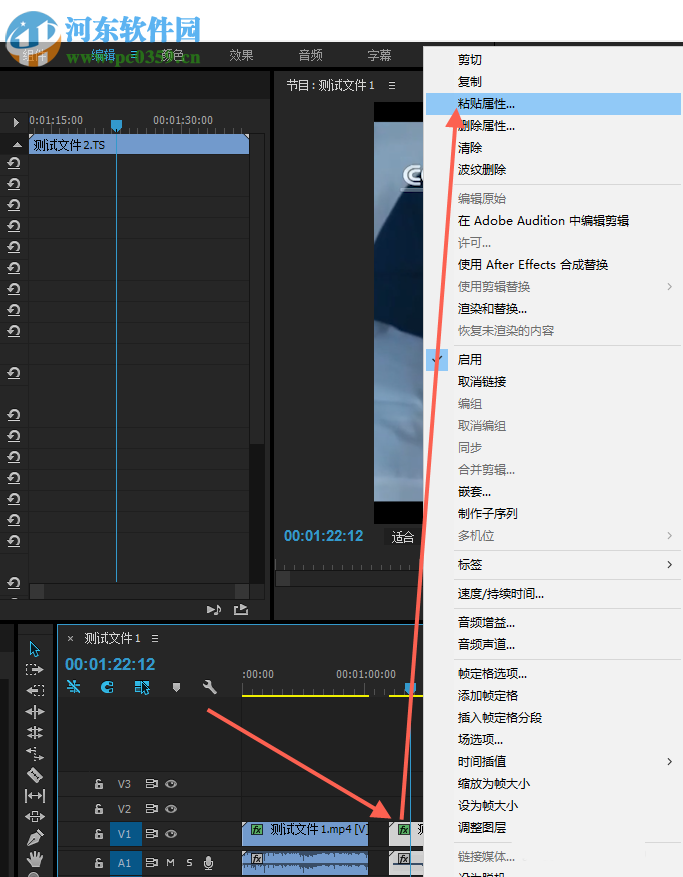Toggle sync lock for track V3
Viewport: 683px width, 877px height.
point(152,784)
